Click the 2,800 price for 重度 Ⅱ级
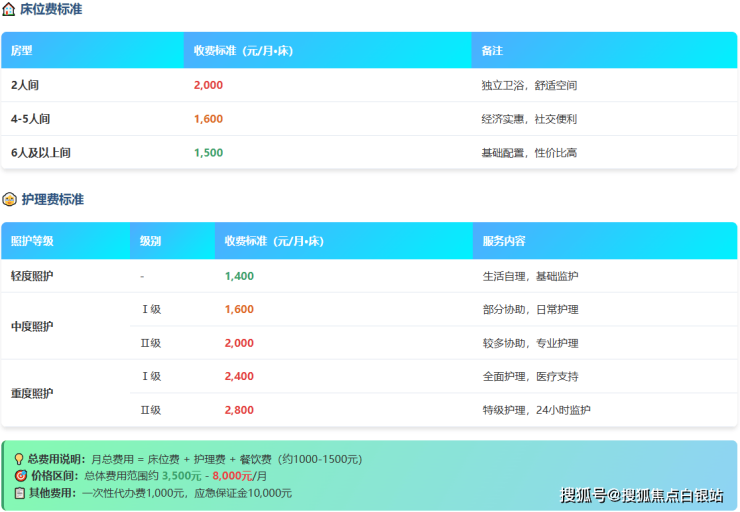Image resolution: width=740 pixels, height=512 pixels. pyautogui.click(x=239, y=410)
